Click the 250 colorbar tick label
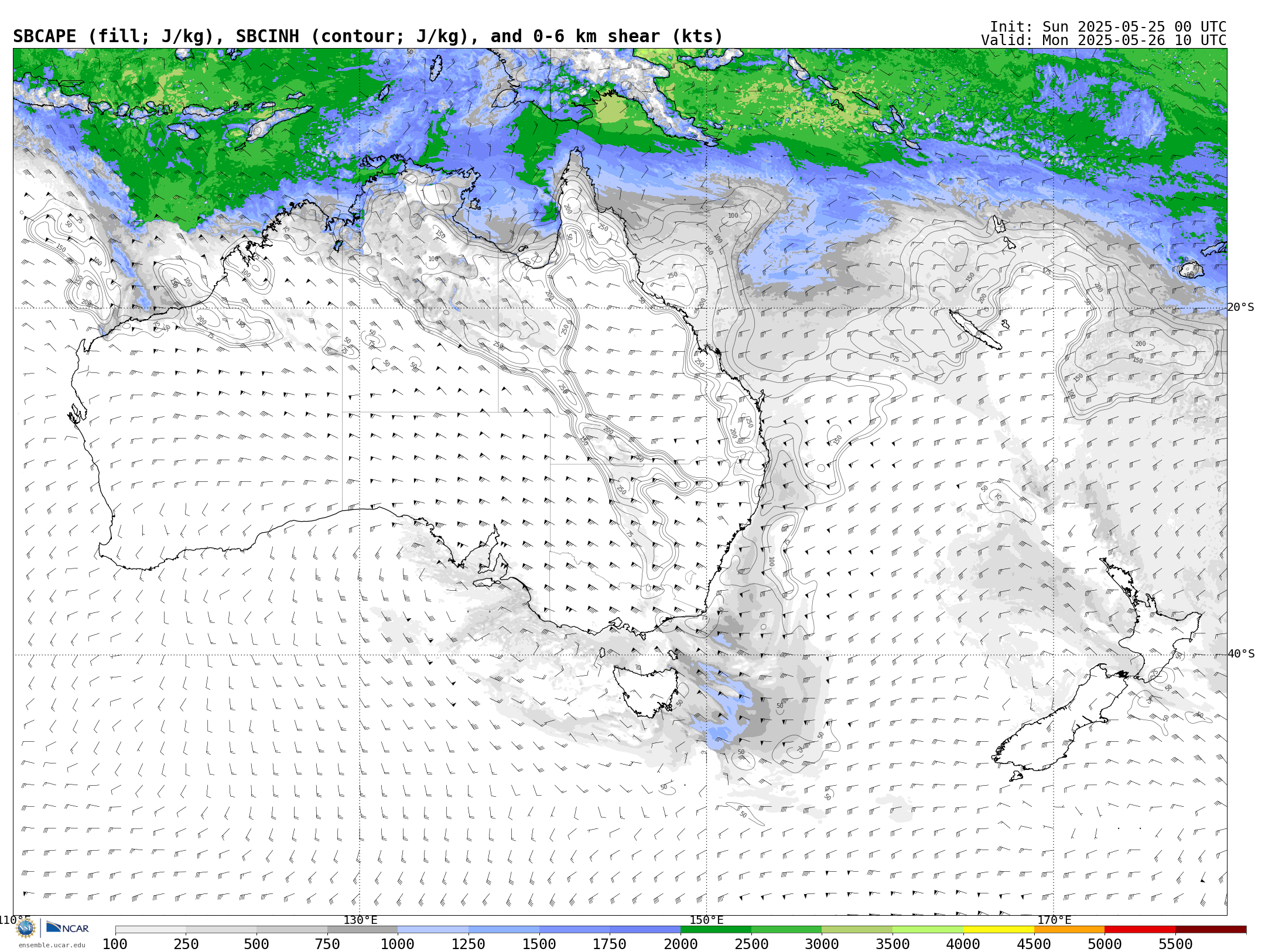This screenshot has width=1265, height=952. 186,944
